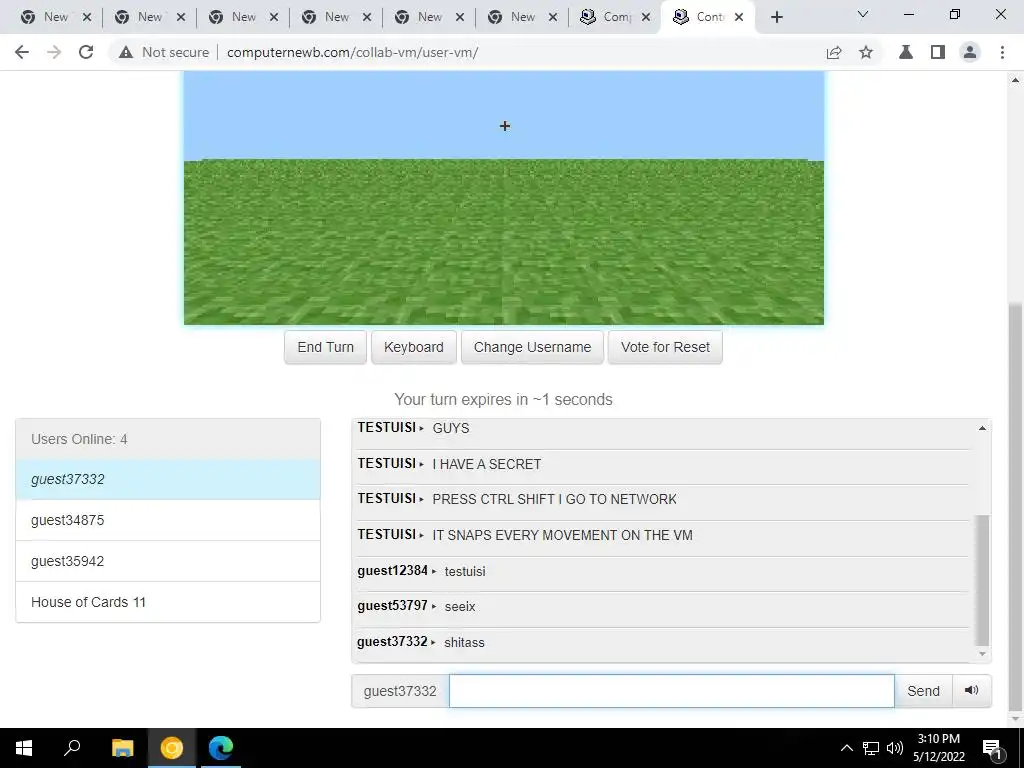
Task: Click Change Username button
Action: pyautogui.click(x=532, y=347)
